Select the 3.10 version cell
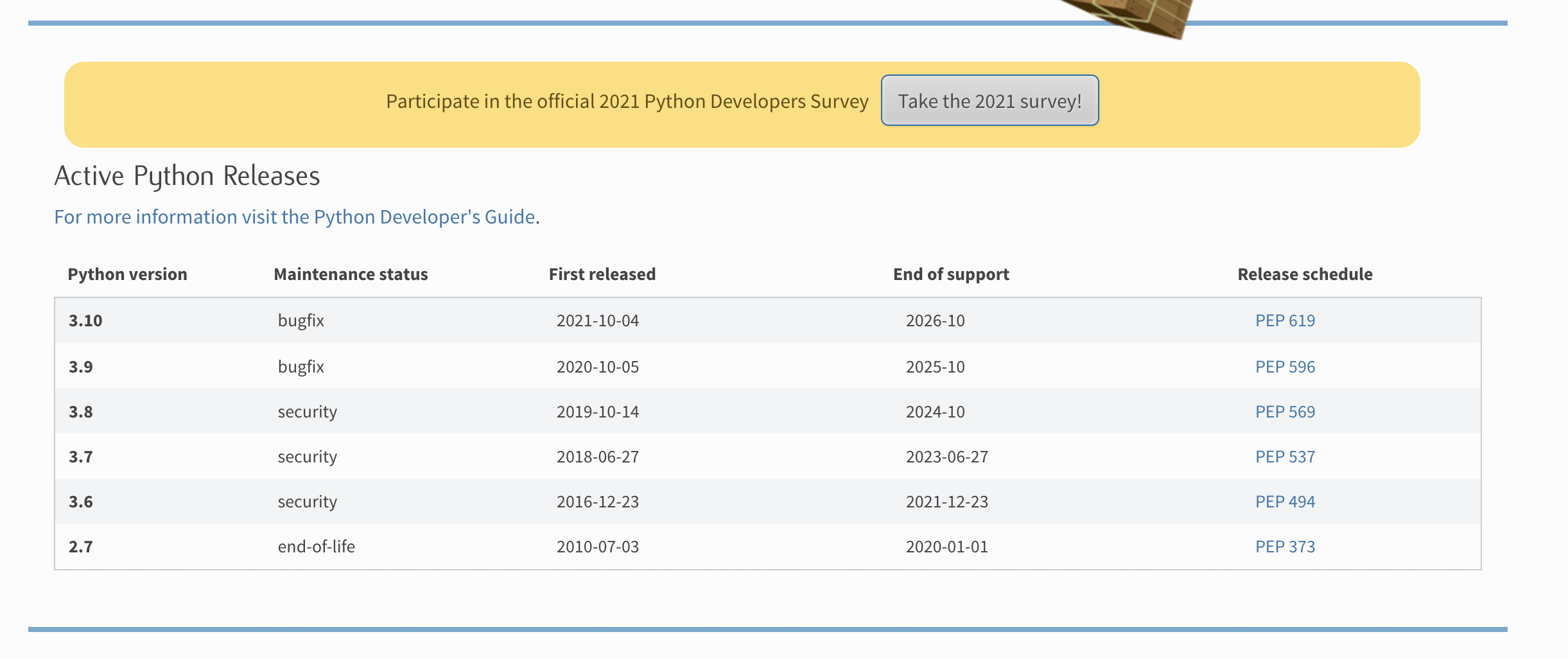Viewport: 1568px width, 659px height. [85, 321]
